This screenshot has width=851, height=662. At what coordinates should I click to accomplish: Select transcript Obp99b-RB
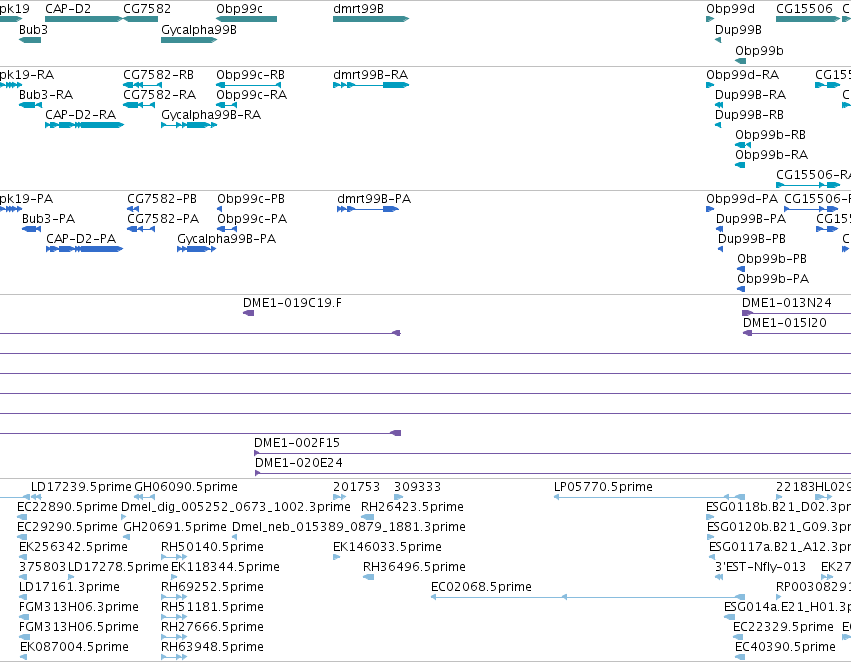[x=743, y=145]
